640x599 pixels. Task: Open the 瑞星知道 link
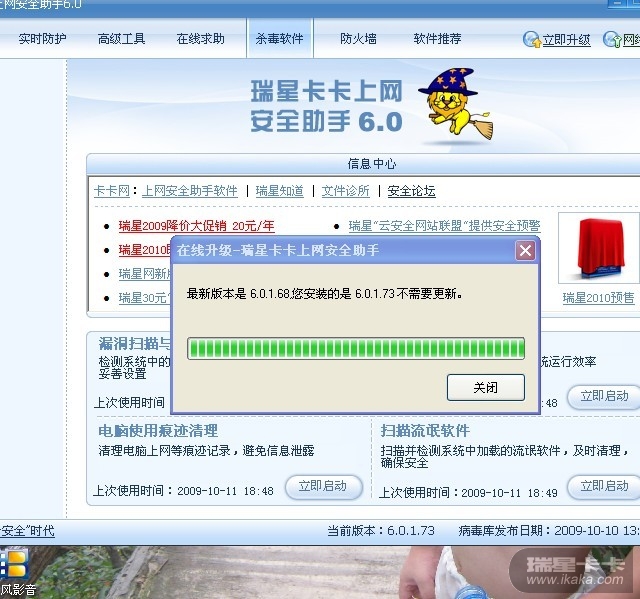[280, 191]
